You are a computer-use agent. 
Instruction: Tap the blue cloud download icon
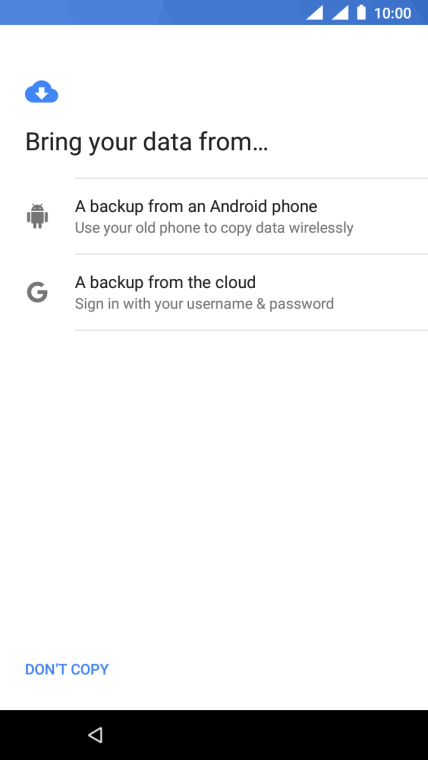coord(42,92)
